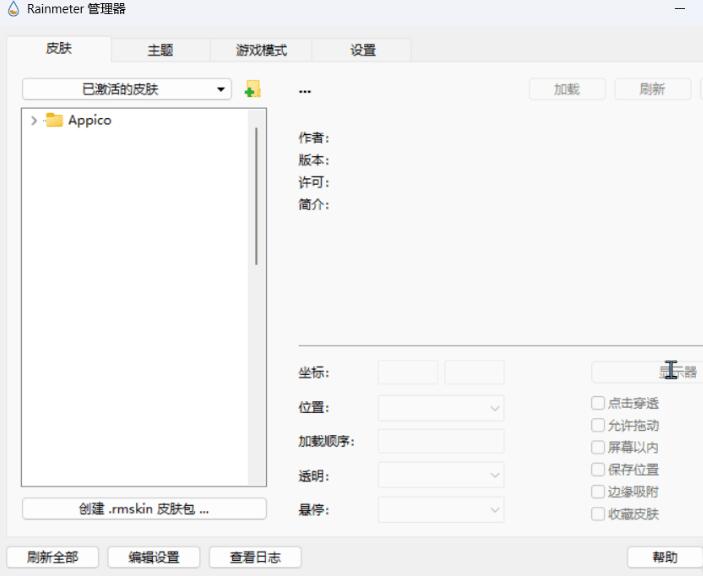Open the 位置 dropdown

[441, 408]
